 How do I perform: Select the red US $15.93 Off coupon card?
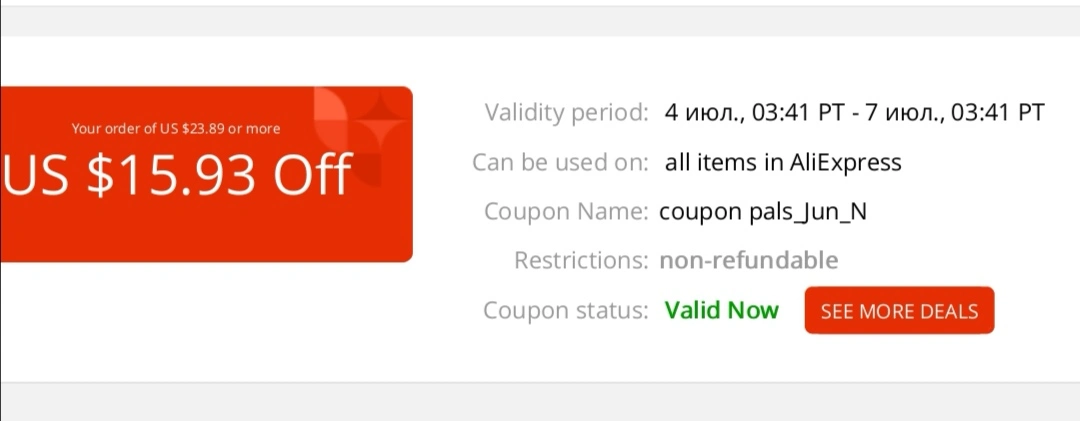point(207,174)
